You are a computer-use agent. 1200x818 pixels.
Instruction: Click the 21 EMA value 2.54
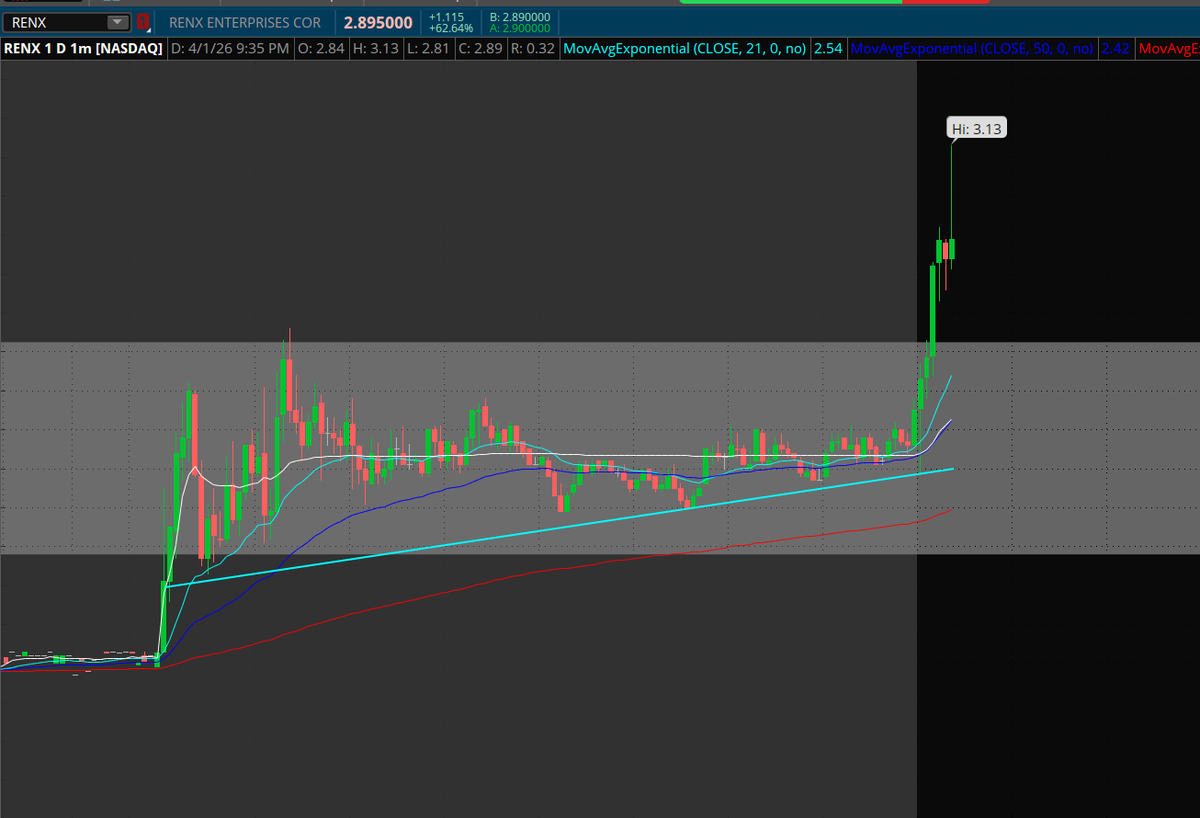click(x=827, y=48)
